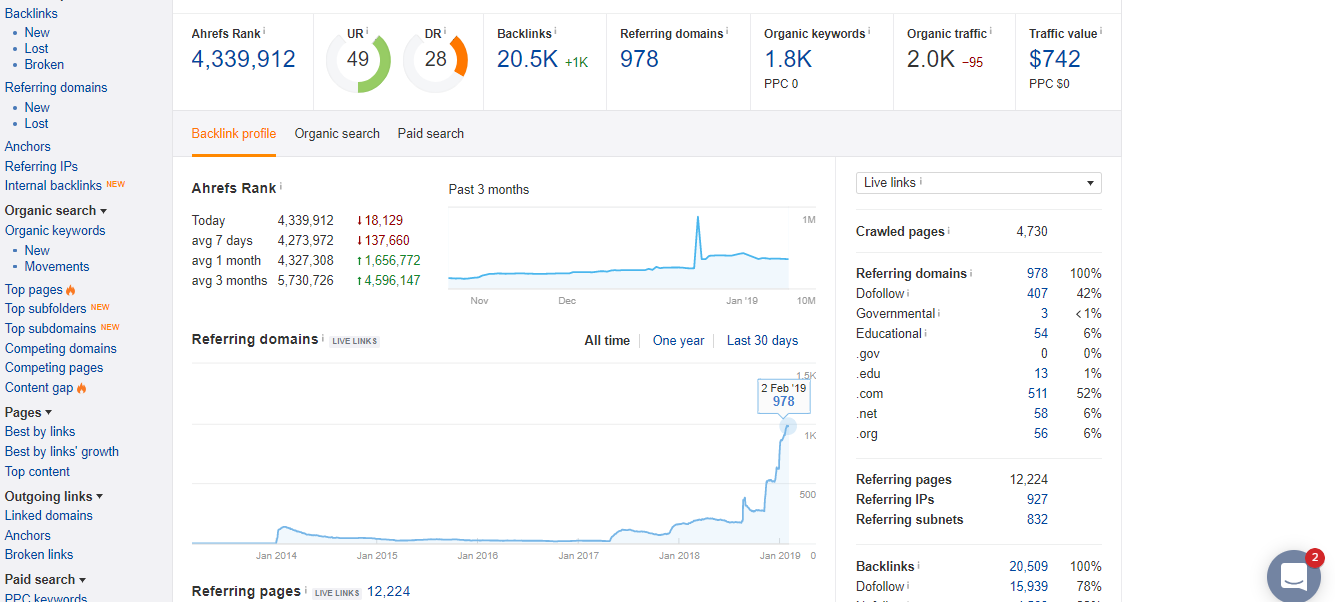This screenshot has width=1335, height=602.
Task: Click the info icon beside Crawled pages
Action: pyautogui.click(x=949, y=231)
